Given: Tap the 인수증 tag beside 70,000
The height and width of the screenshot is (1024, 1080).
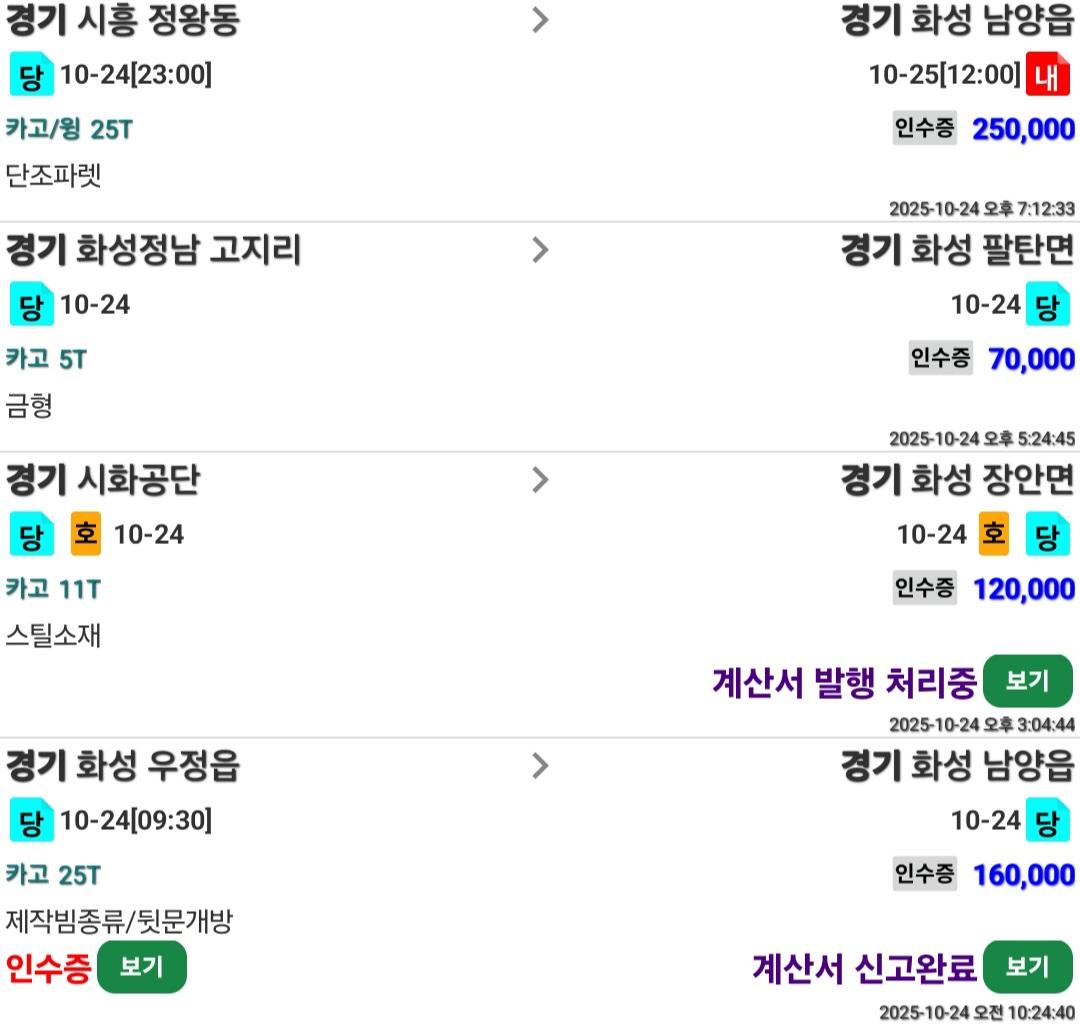Looking at the screenshot, I should pos(940,358).
